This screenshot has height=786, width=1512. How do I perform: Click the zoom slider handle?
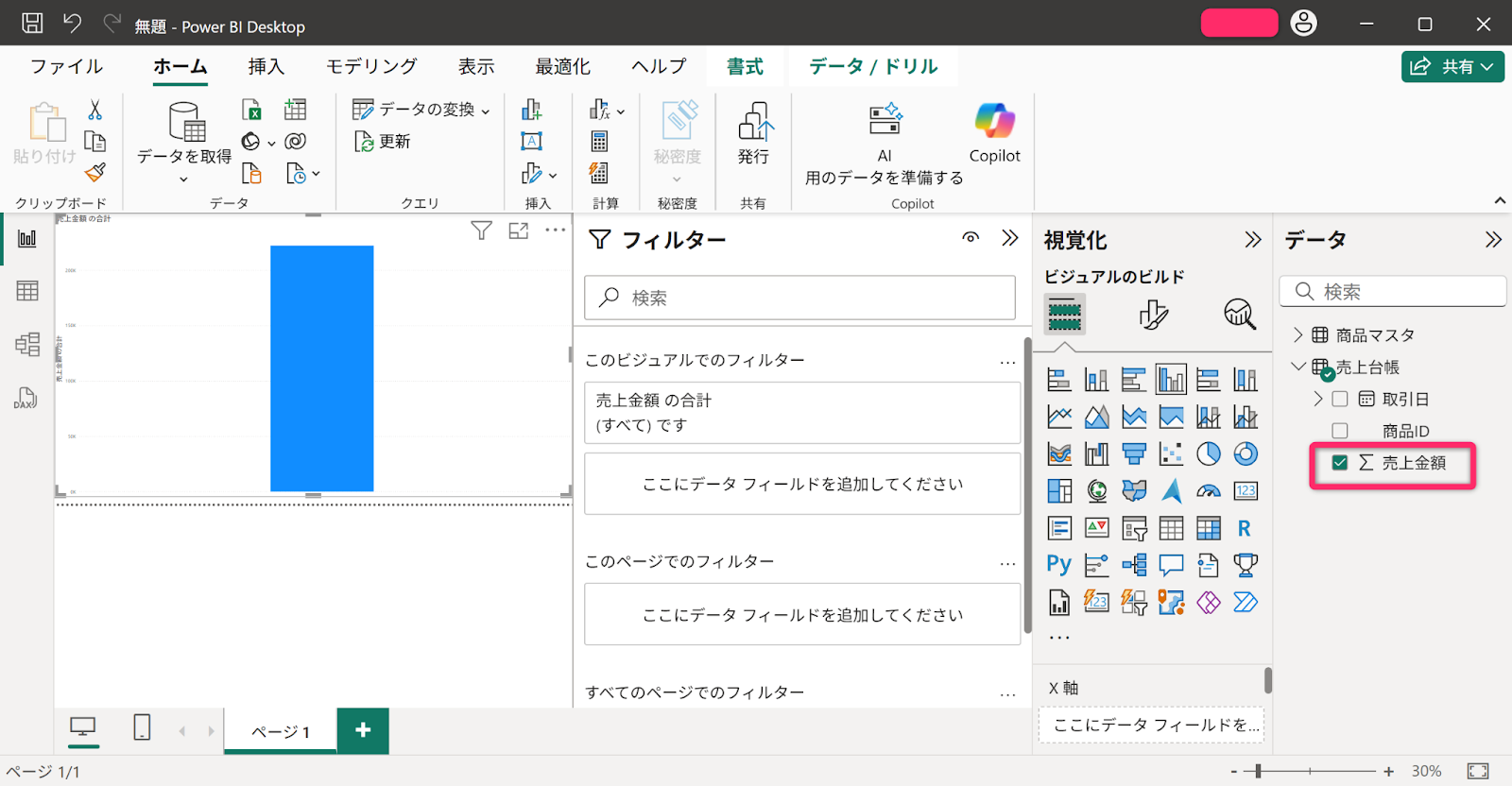(1259, 771)
